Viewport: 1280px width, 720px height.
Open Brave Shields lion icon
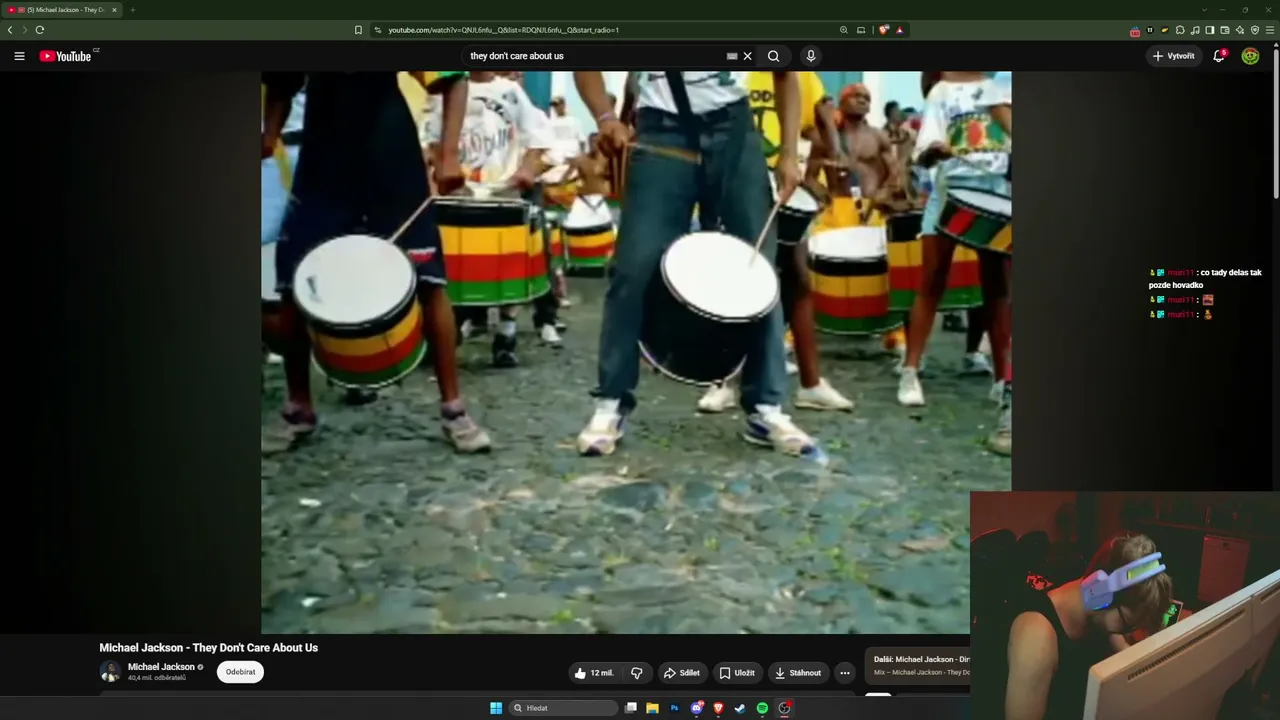click(884, 30)
